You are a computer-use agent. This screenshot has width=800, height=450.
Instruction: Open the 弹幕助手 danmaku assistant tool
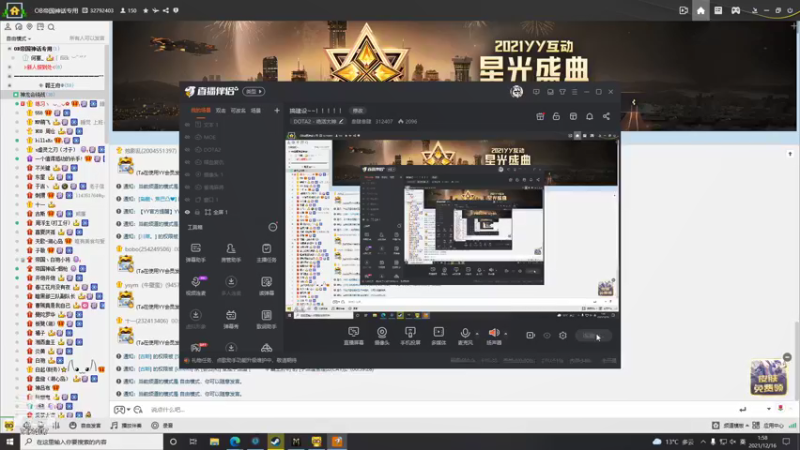[x=195, y=253]
